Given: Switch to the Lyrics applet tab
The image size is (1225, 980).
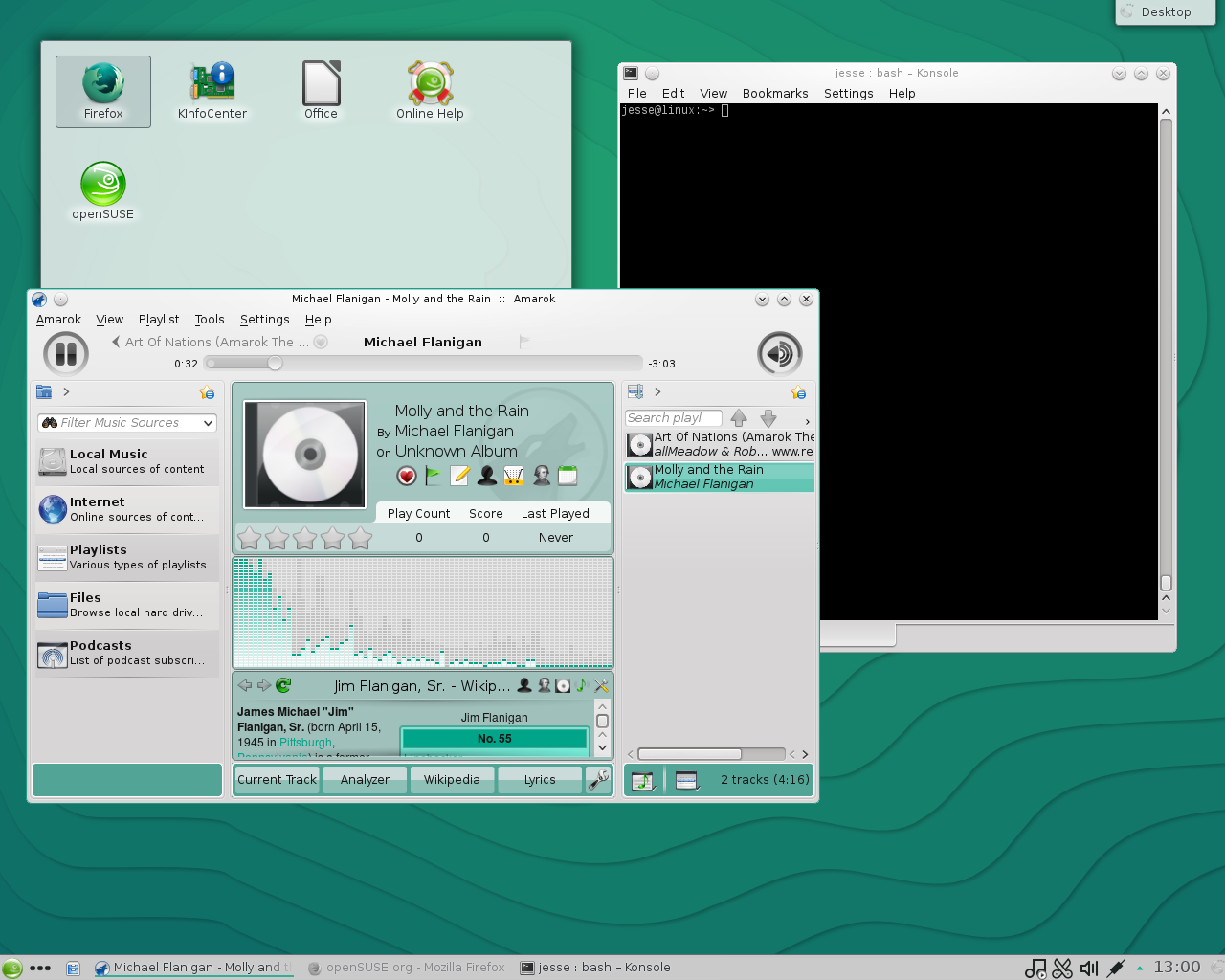Looking at the screenshot, I should [x=540, y=780].
